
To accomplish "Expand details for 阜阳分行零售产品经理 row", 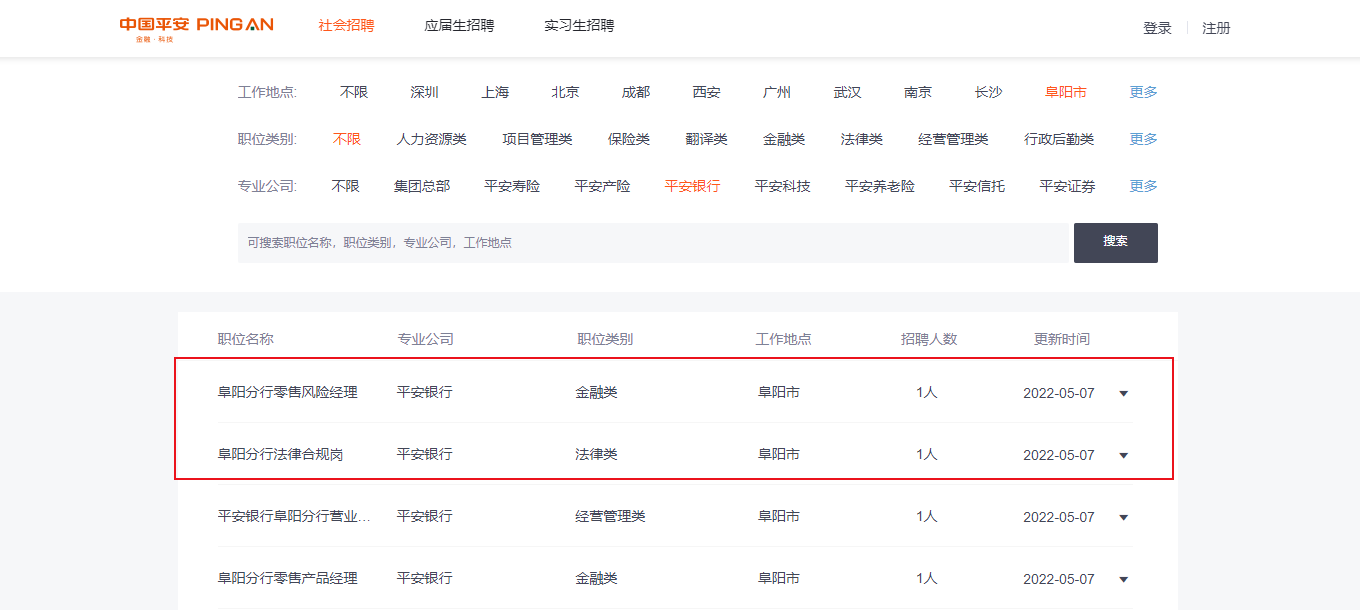I will click(1123, 580).
